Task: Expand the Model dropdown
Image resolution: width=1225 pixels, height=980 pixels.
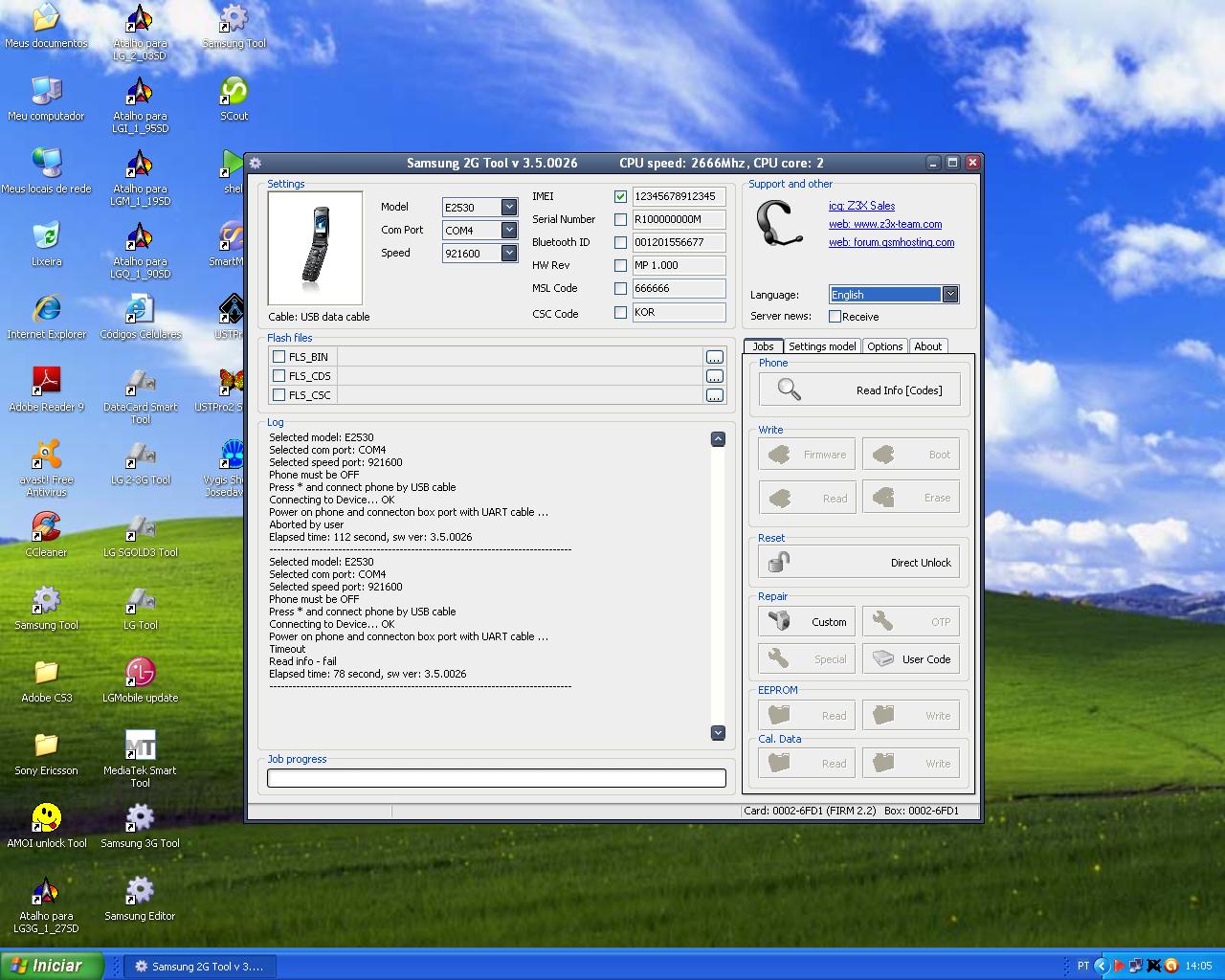Action: [509, 207]
